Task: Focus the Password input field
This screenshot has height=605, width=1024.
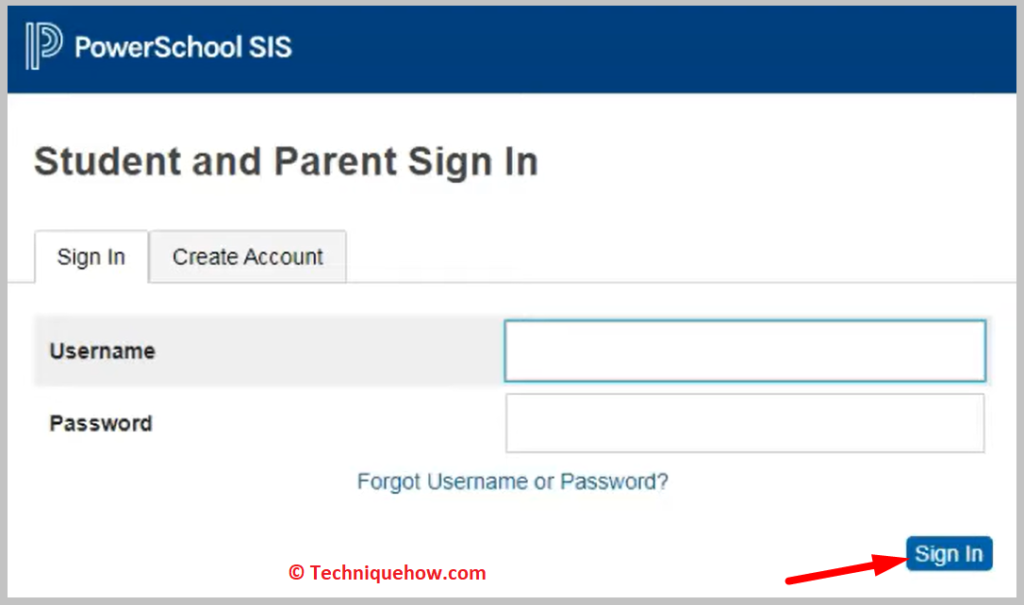Action: [745, 423]
